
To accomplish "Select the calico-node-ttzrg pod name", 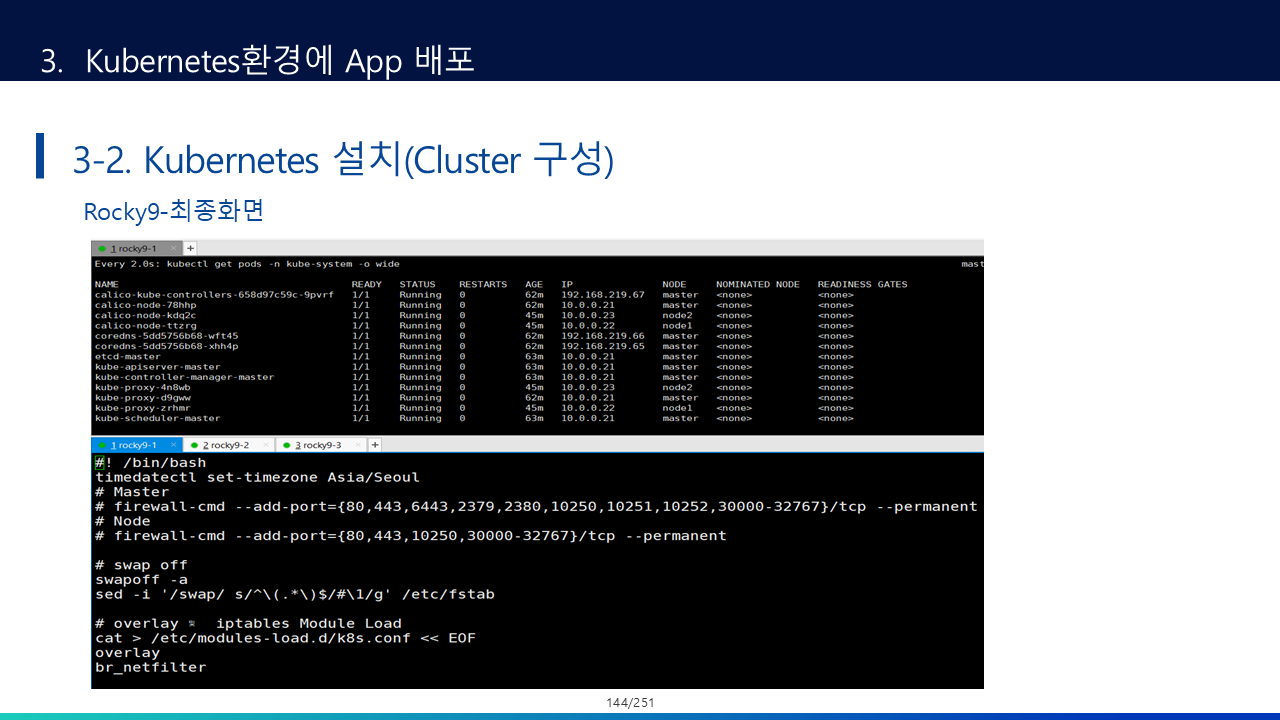I will point(146,326).
